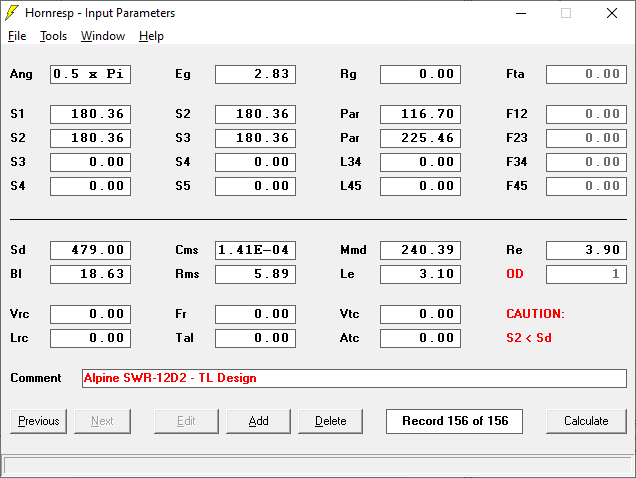Click the Ang label
Image resolution: width=636 pixels, height=478 pixels.
[x=21, y=74]
